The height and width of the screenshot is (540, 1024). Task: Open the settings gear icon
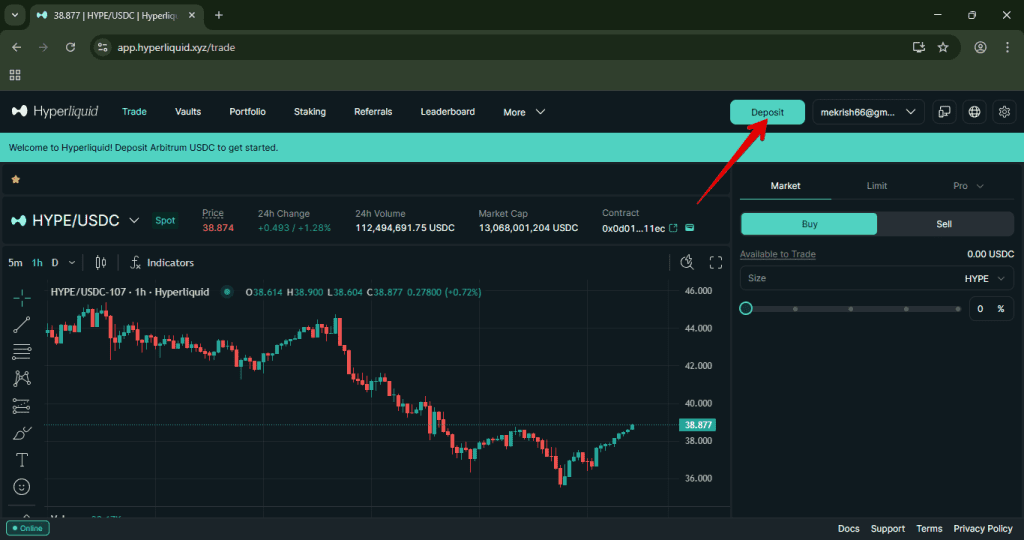tap(1005, 112)
